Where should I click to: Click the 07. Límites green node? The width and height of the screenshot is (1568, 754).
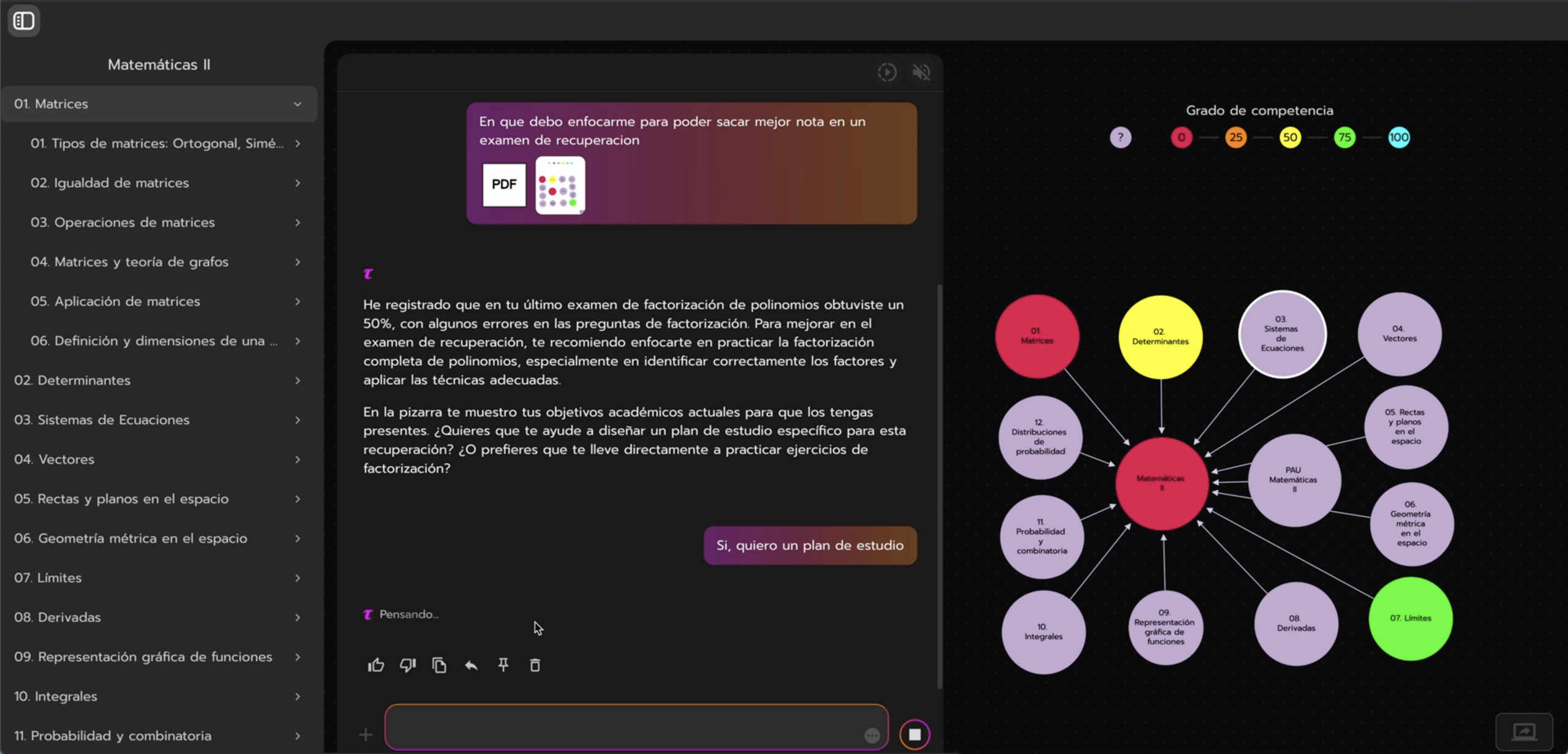(x=1410, y=619)
